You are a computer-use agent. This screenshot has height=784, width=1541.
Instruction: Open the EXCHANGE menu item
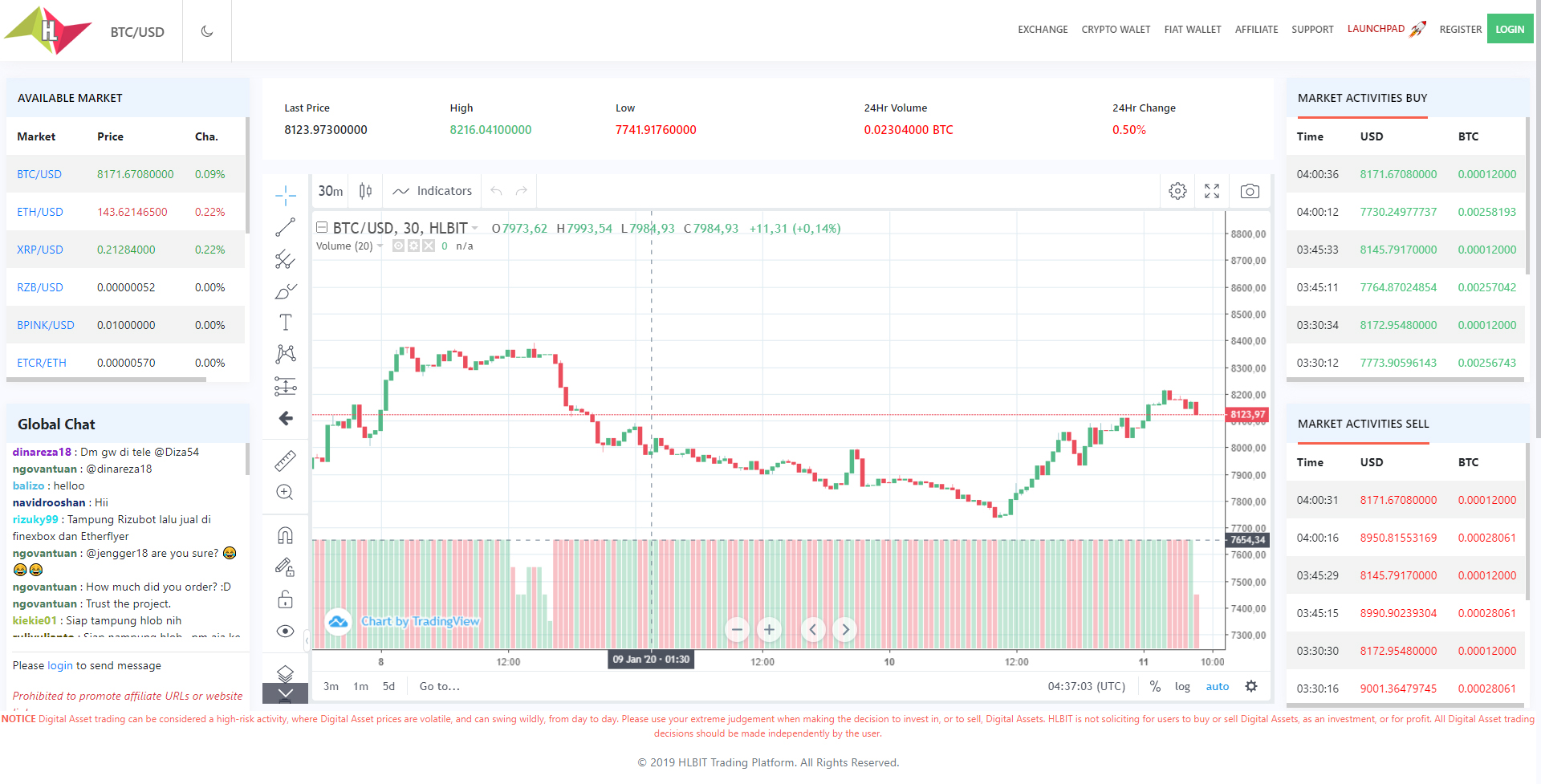pyautogui.click(x=1043, y=30)
